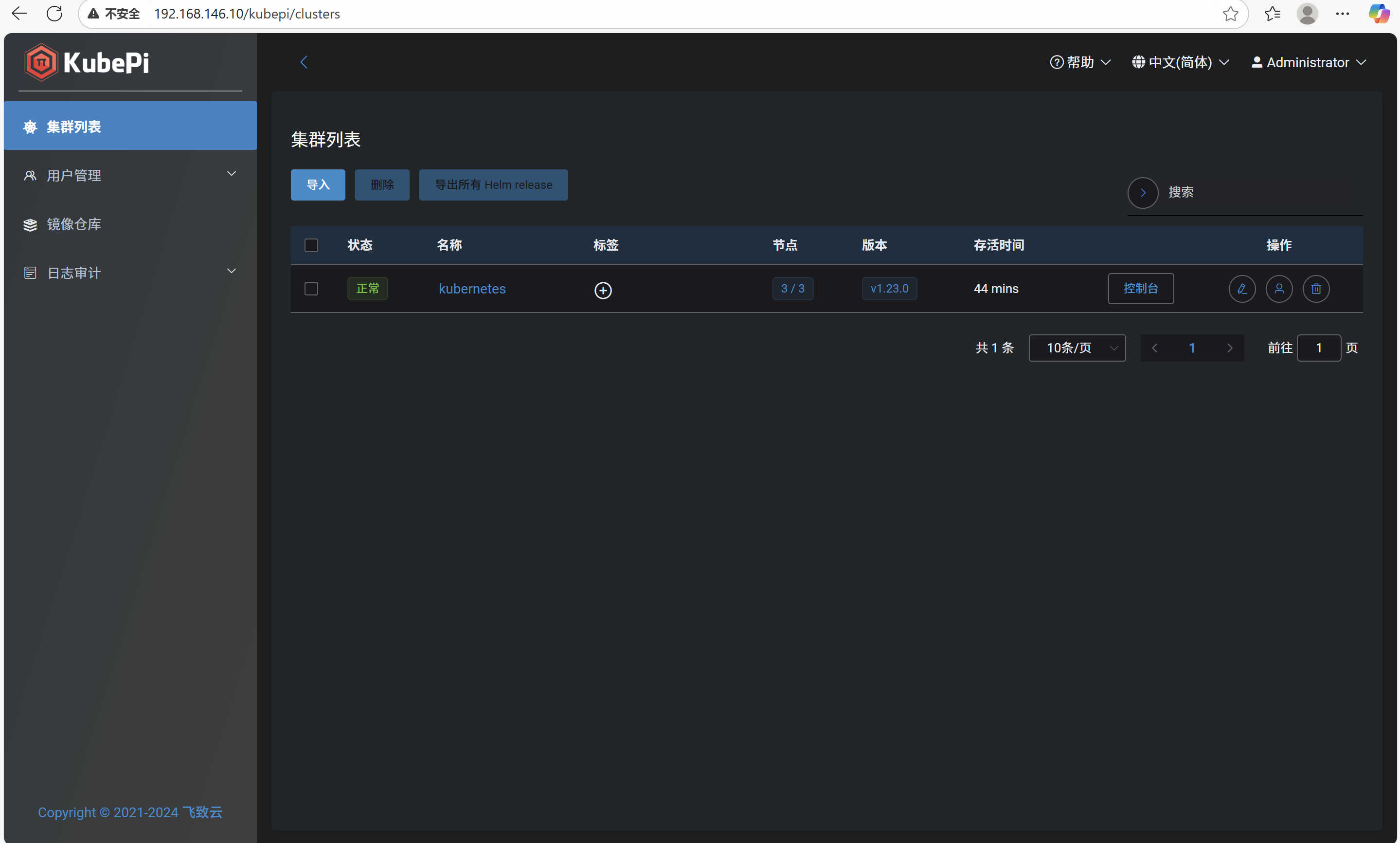Check the kubernetes row checkbox
The width and height of the screenshot is (1400, 843).
coord(311,289)
